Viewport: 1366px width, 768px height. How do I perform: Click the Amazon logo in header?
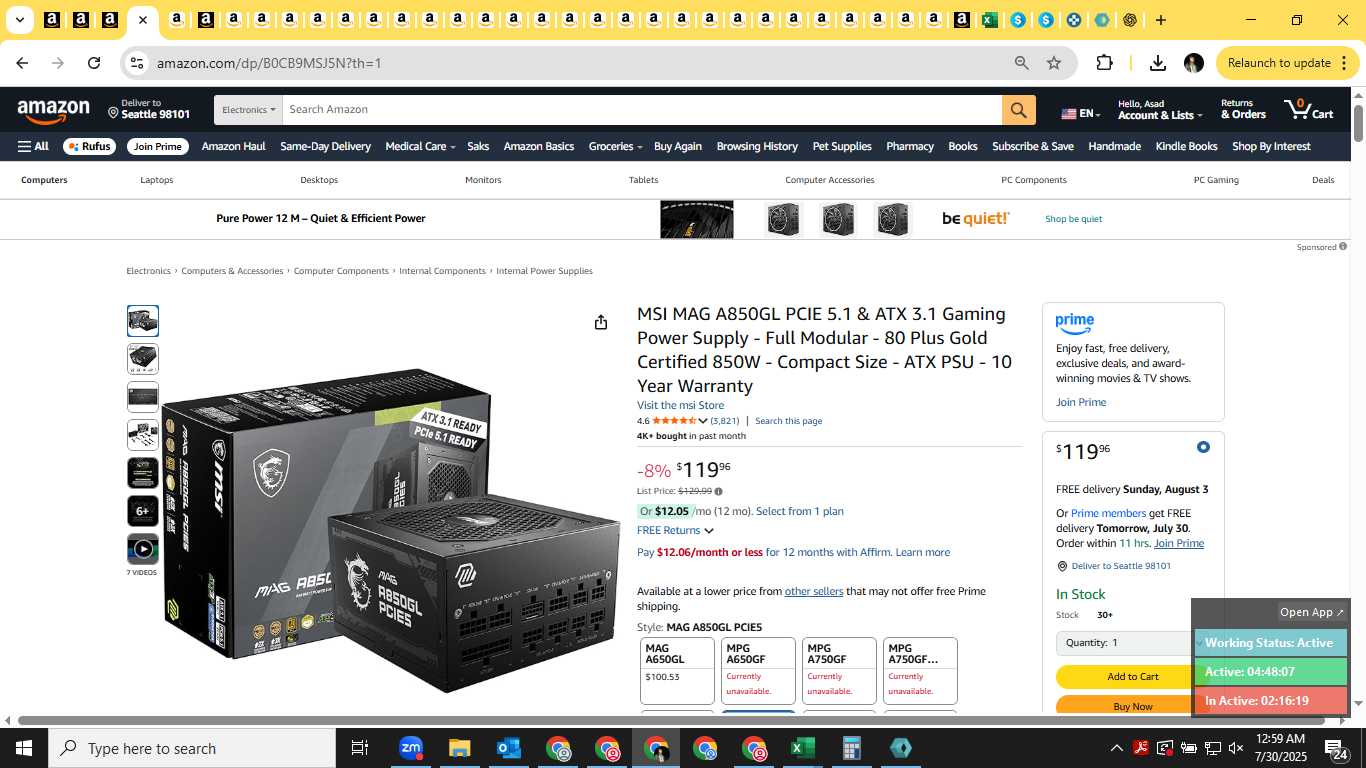[x=53, y=110]
